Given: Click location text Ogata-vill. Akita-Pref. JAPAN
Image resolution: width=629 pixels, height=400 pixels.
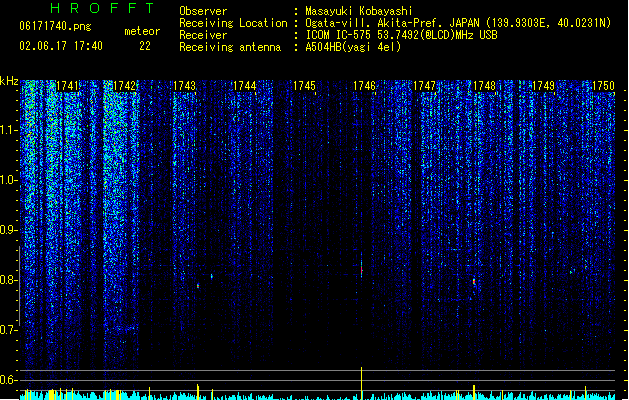Looking at the screenshot, I should [x=392, y=23].
